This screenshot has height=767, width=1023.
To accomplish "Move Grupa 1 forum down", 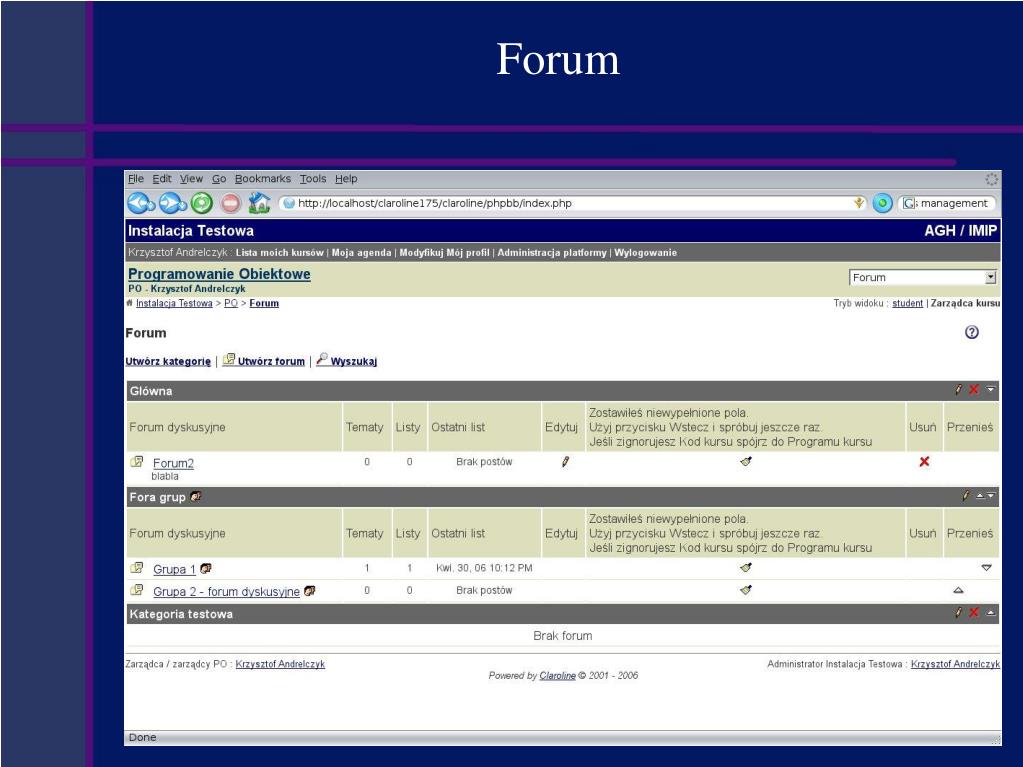I will pyautogui.click(x=987, y=568).
